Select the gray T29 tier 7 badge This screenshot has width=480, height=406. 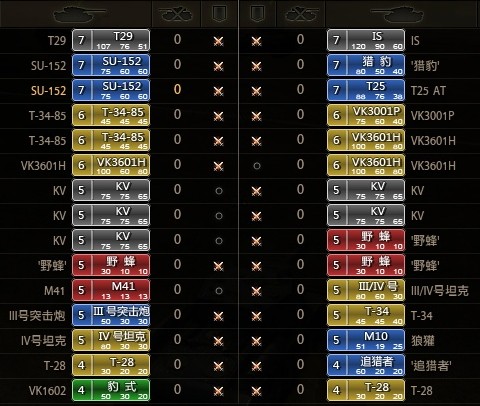coord(111,40)
